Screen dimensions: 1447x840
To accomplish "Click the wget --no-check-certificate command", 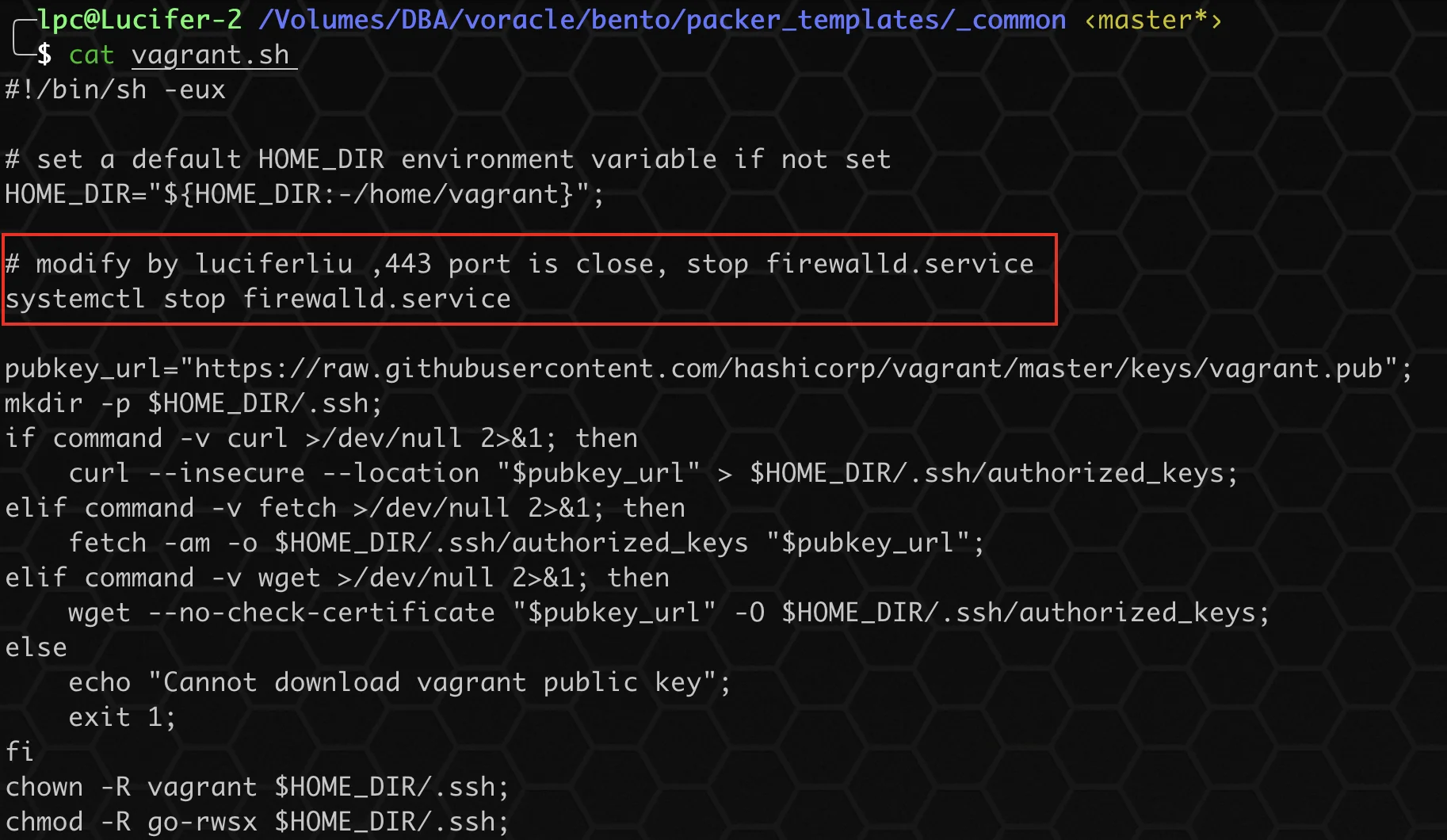I will 668,613.
